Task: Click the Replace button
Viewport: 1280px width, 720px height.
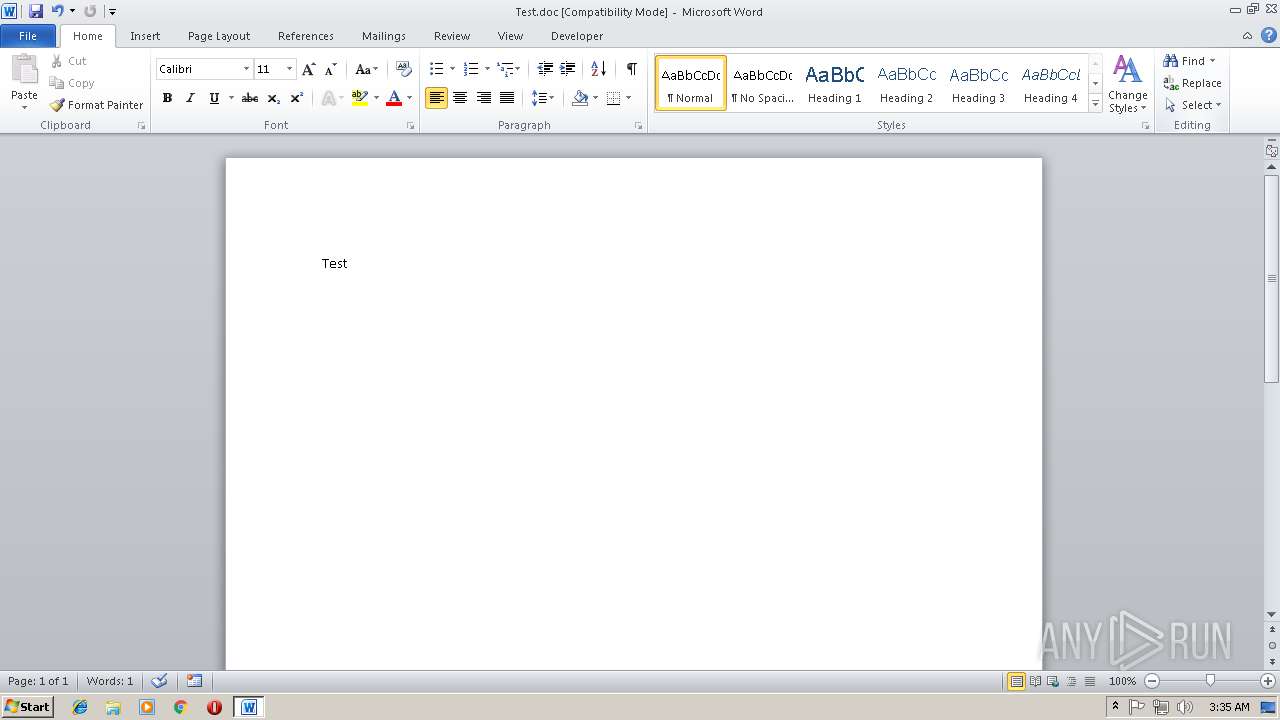Action: 1192,83
